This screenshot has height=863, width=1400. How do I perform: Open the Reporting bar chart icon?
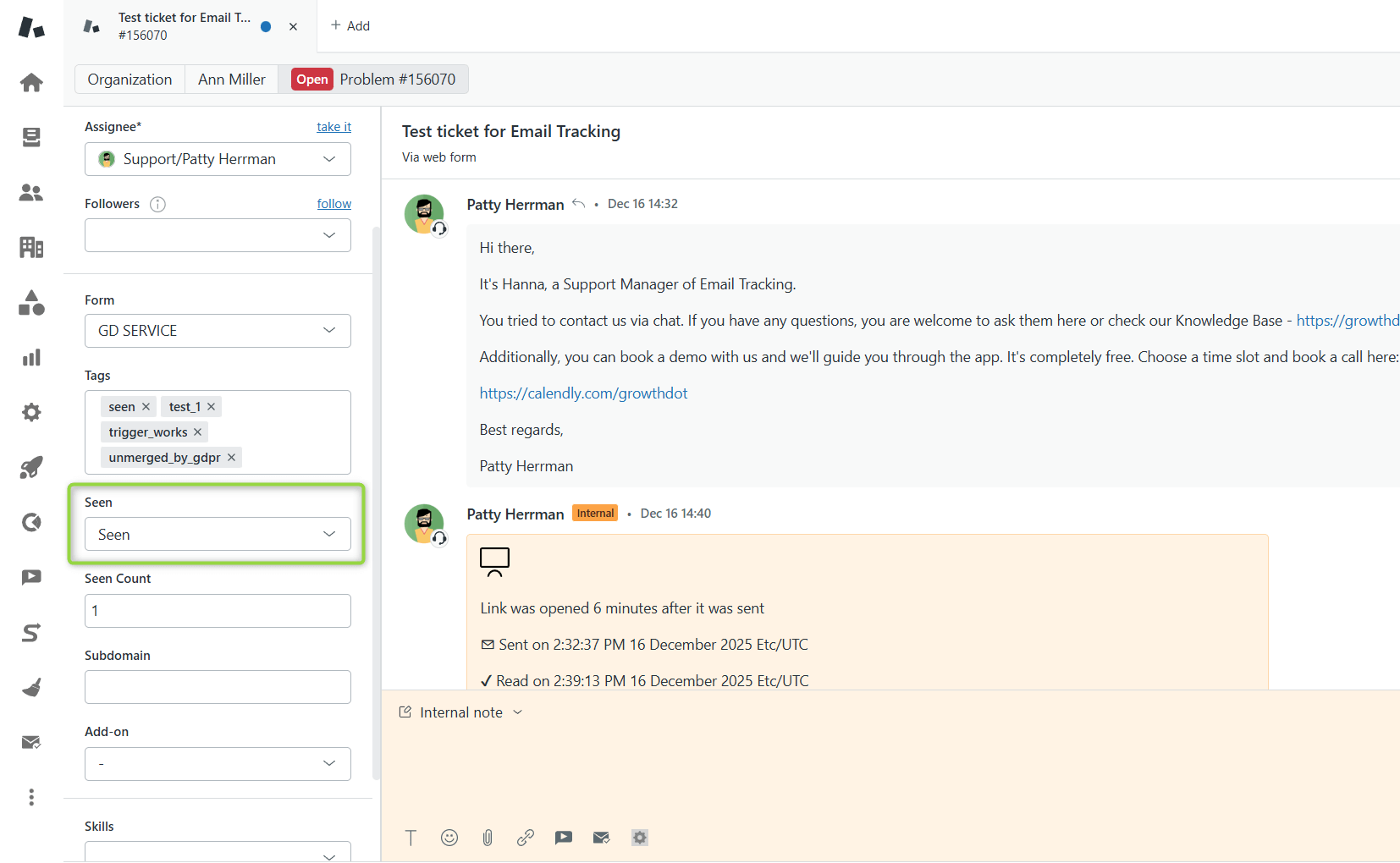(31, 358)
